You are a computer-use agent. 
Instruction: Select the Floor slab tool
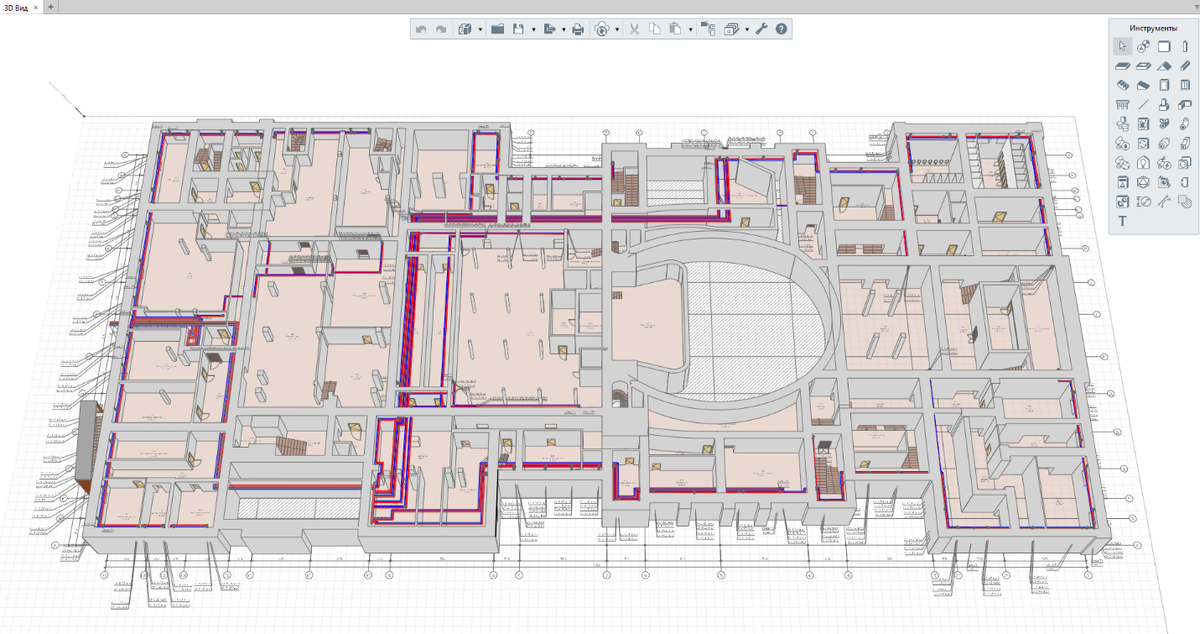click(x=1122, y=65)
